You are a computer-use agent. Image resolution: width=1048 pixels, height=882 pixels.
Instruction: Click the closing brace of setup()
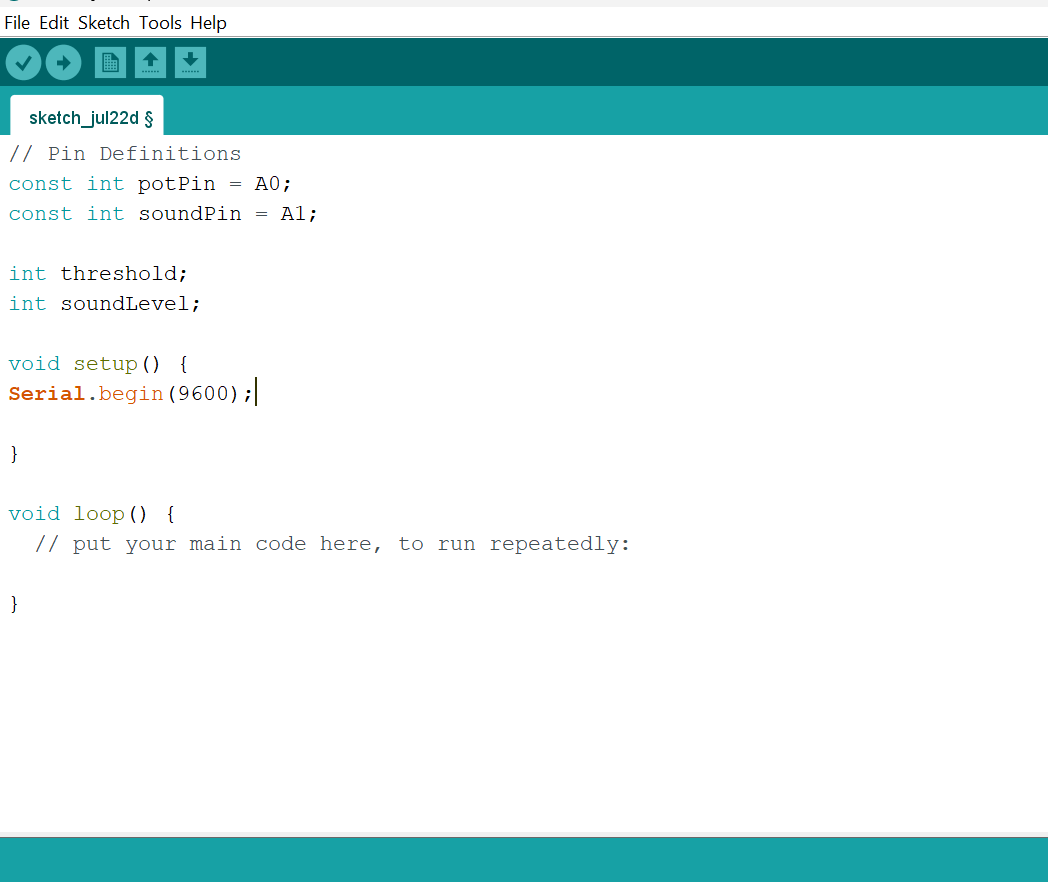[14, 454]
